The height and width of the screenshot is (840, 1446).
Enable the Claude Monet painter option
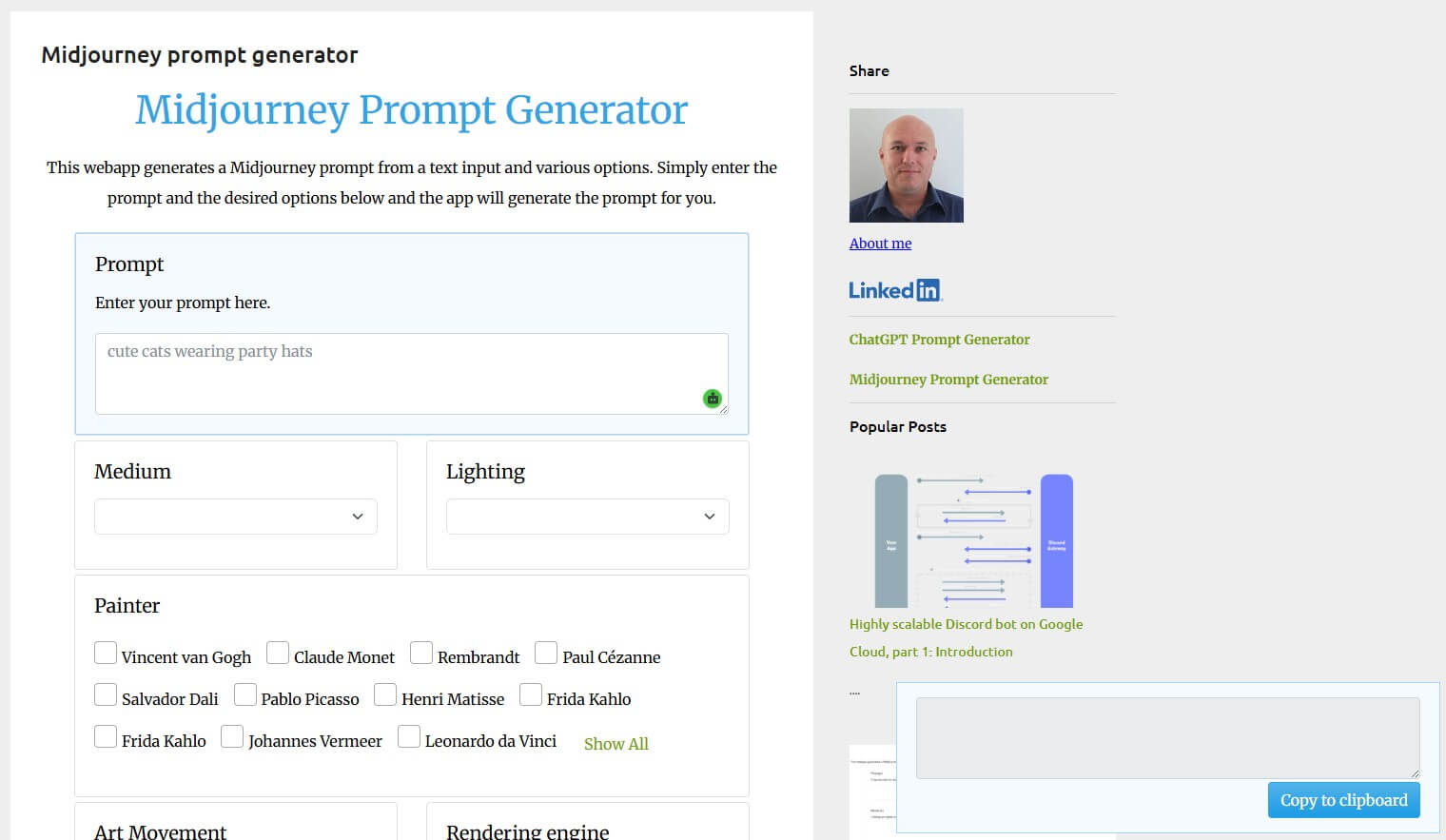tap(278, 653)
